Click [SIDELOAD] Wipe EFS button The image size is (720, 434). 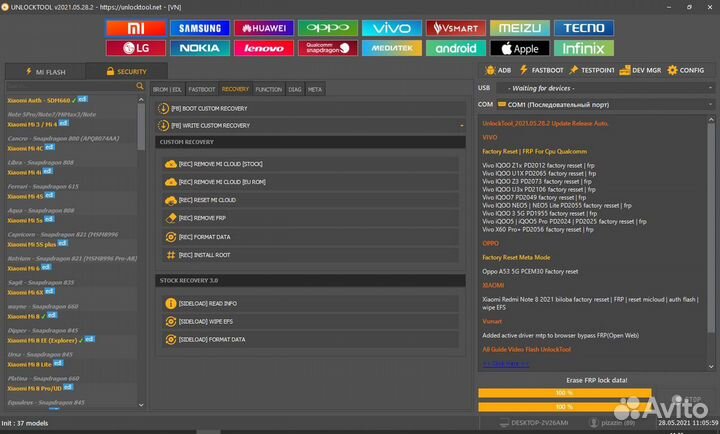(x=208, y=321)
